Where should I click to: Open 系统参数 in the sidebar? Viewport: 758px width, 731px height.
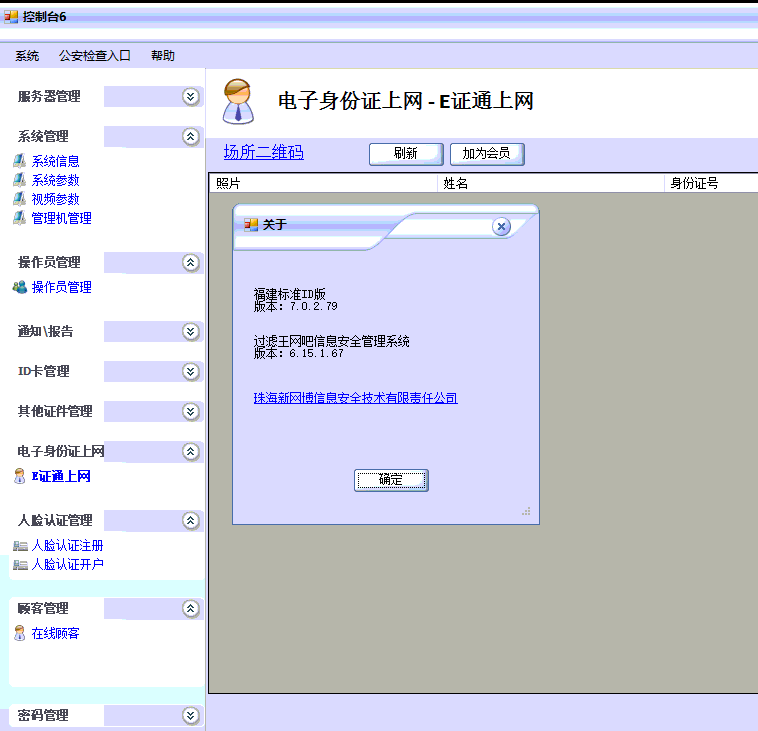pyautogui.click(x=56, y=180)
